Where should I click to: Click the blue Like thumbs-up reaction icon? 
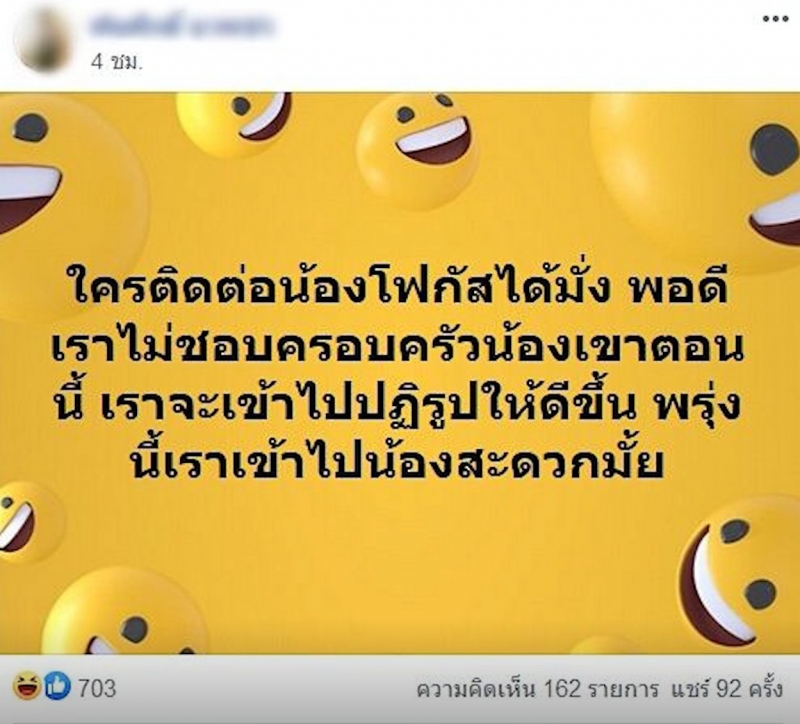click(x=57, y=686)
